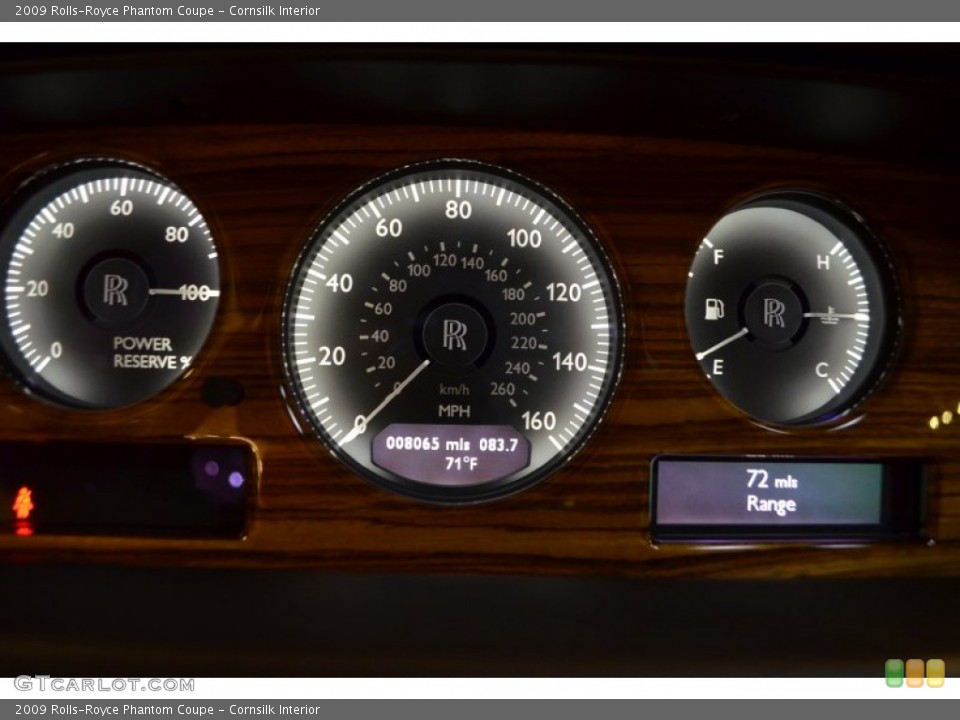Image resolution: width=960 pixels, height=720 pixels.
Task: Click the "80" mark at top of speedometer
Action: pos(458,210)
